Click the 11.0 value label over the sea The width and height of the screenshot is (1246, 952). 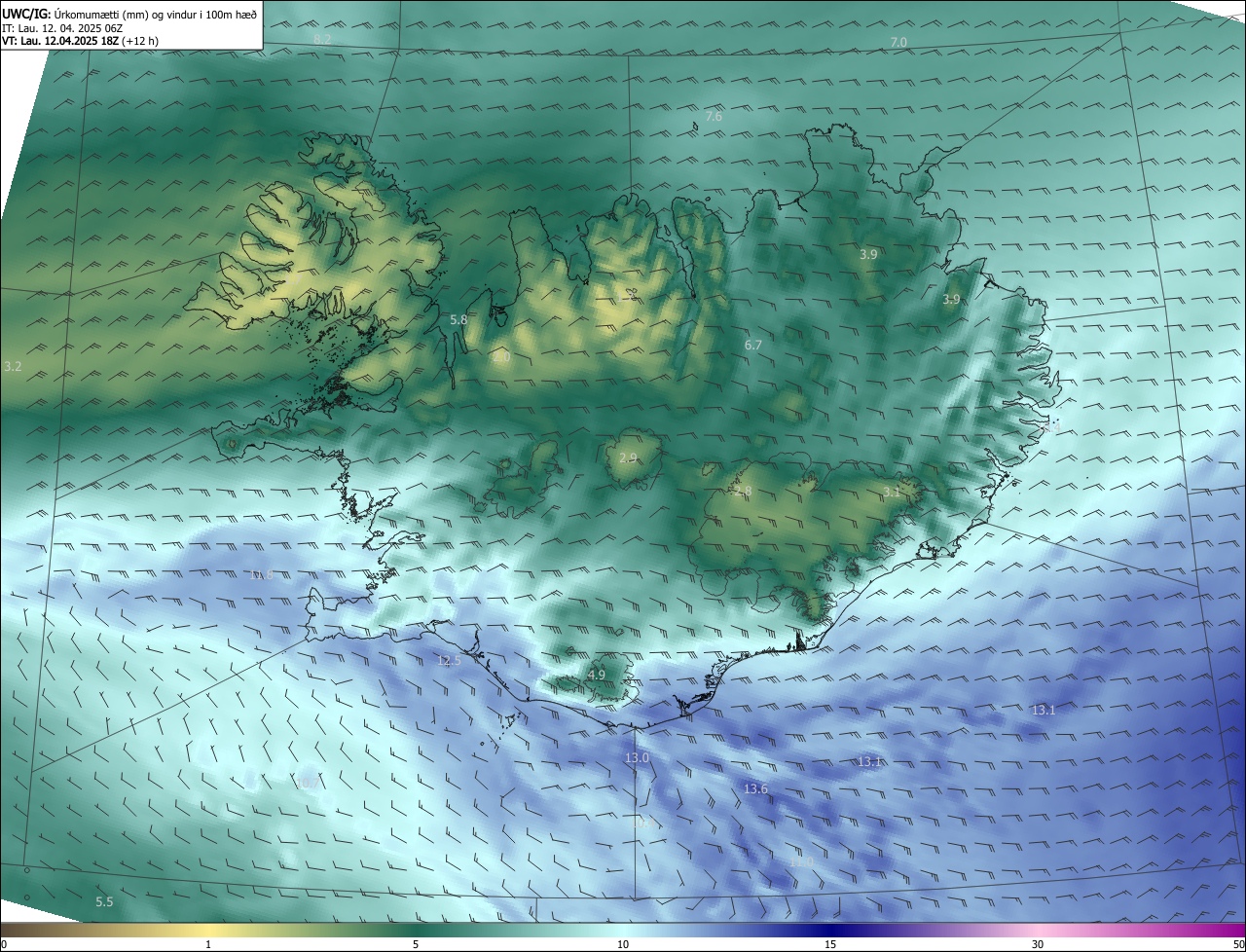coord(801,862)
